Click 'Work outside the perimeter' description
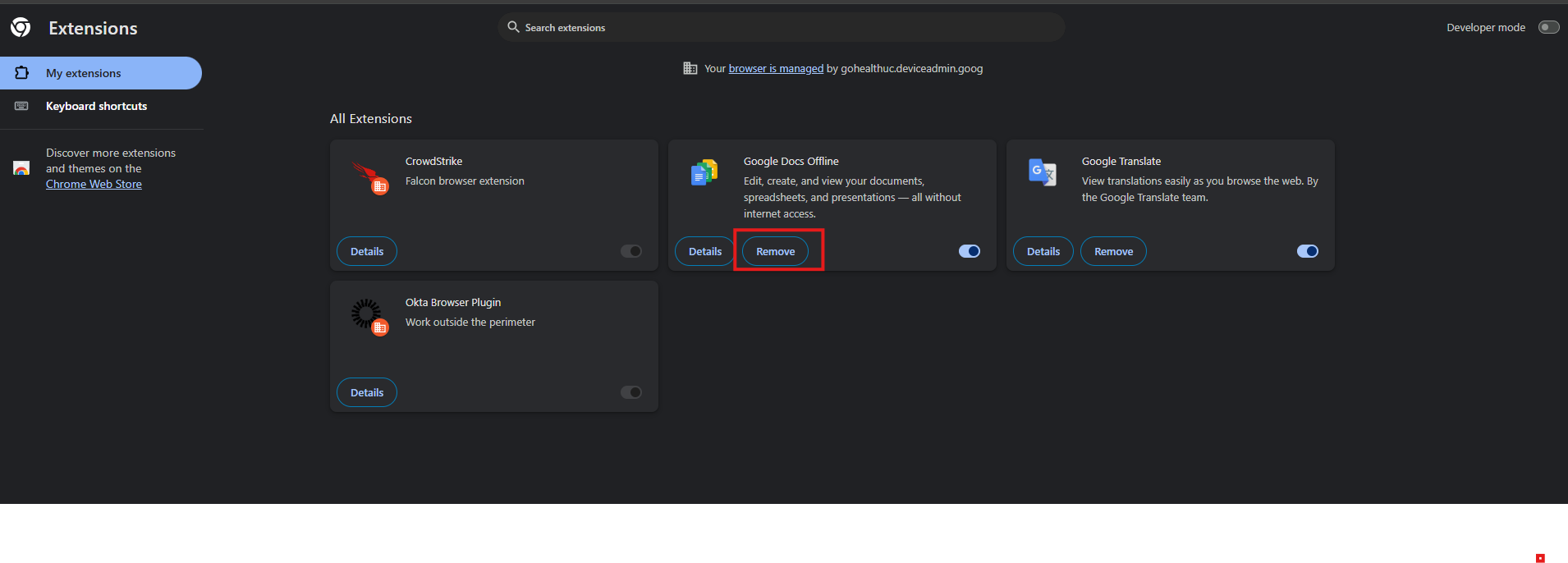Image resolution: width=1568 pixels, height=563 pixels. coord(470,322)
